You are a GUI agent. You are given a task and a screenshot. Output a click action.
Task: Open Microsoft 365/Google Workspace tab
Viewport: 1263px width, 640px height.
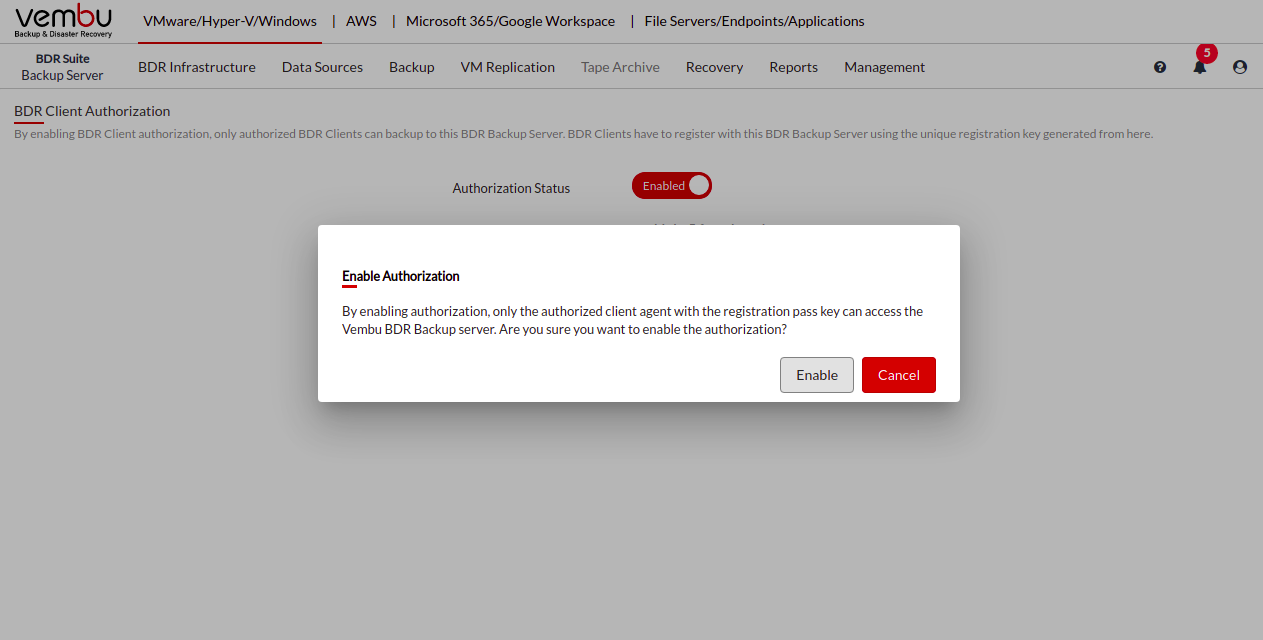pos(510,21)
